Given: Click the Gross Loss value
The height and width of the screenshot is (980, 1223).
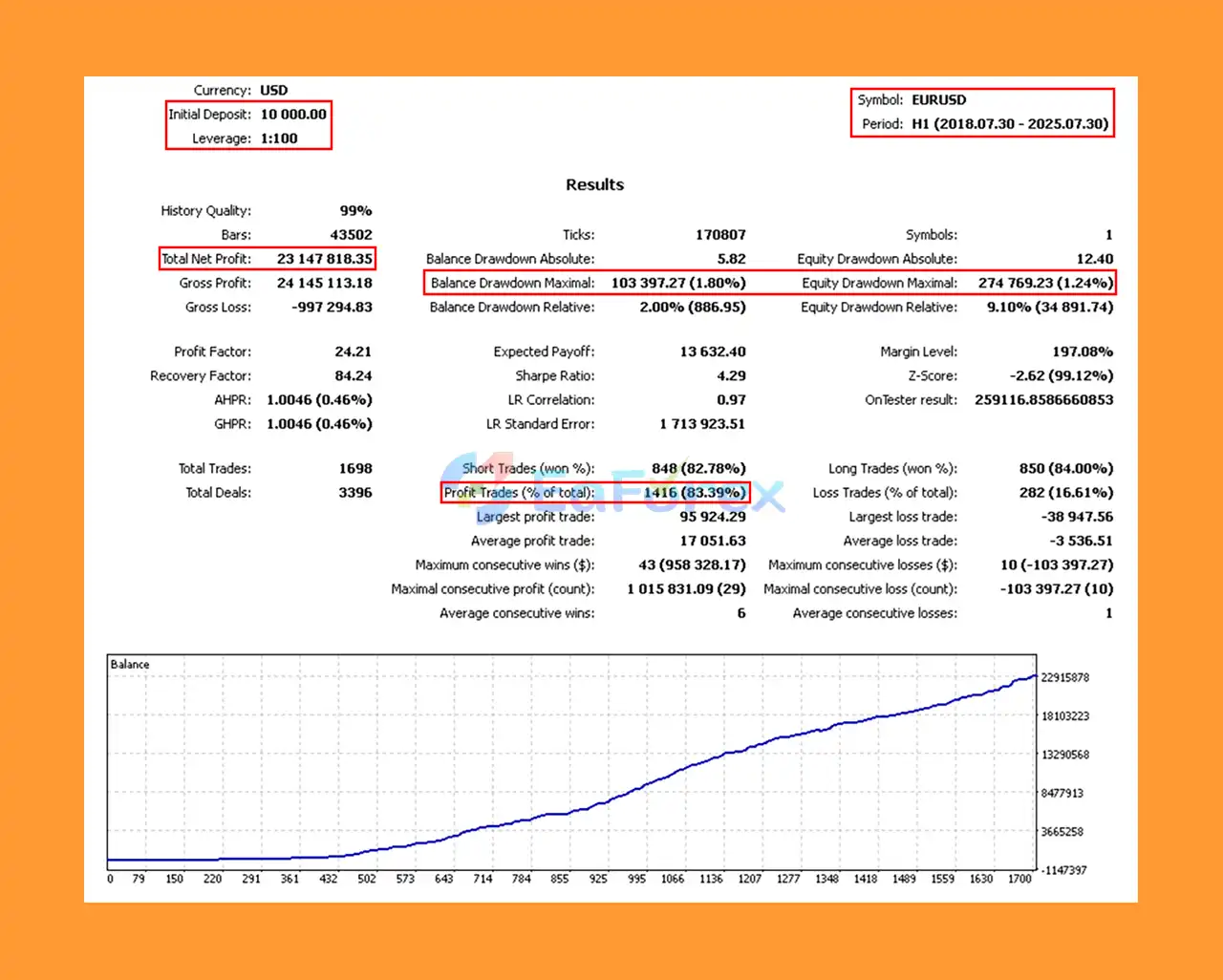Looking at the screenshot, I should [332, 307].
